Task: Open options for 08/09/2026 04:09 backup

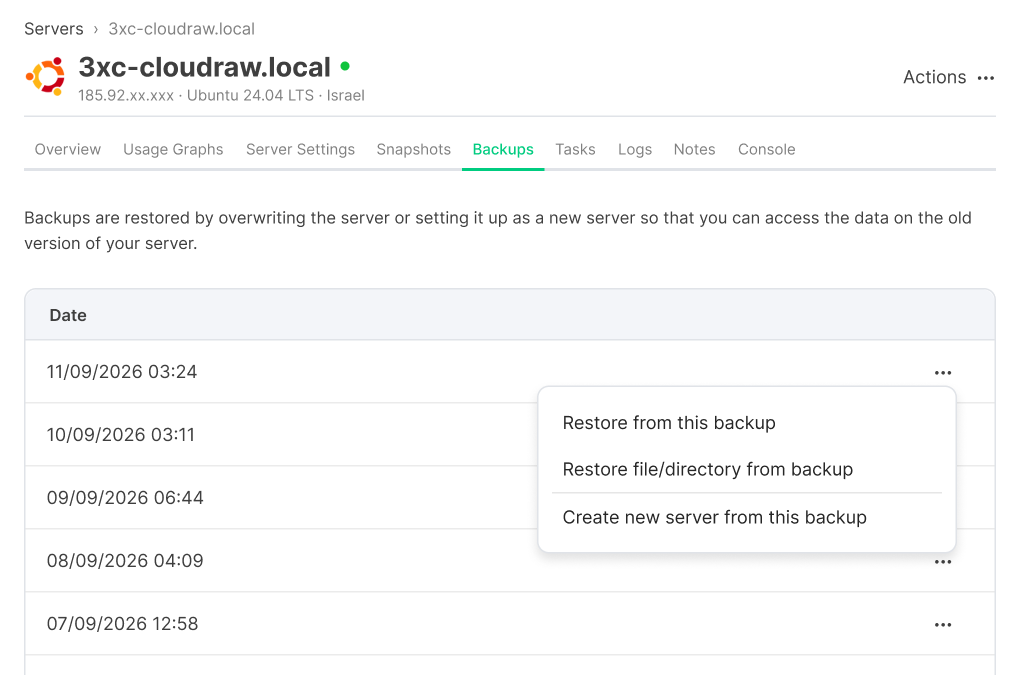Action: pyautogui.click(x=943, y=562)
